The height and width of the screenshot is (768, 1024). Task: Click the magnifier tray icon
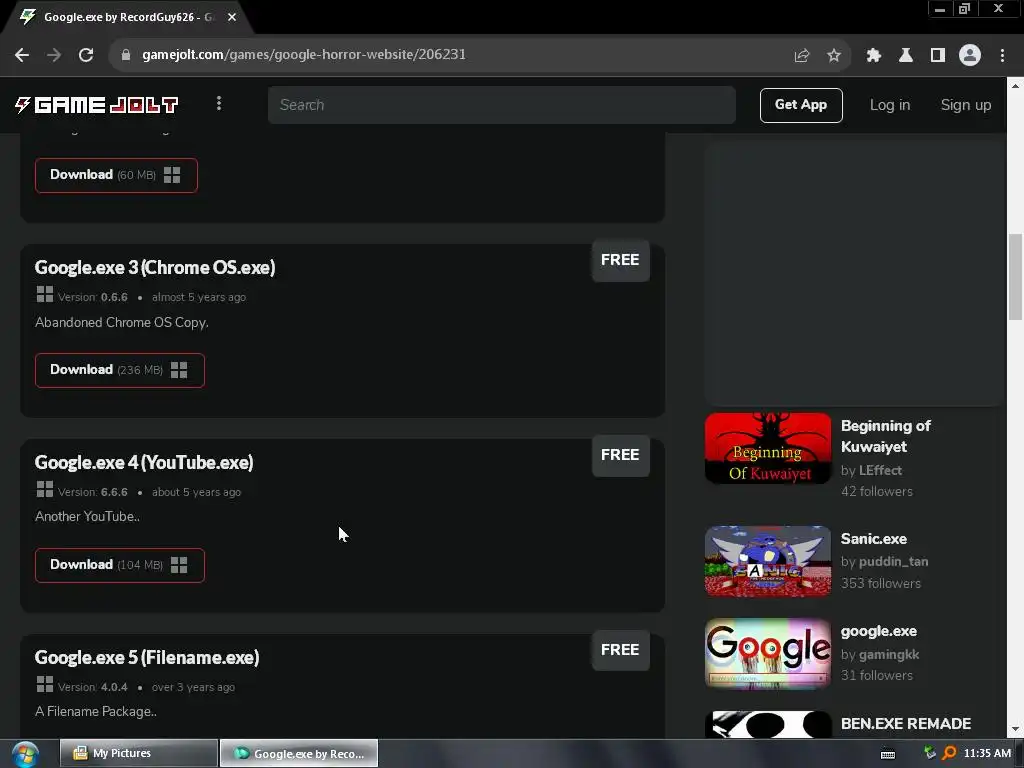click(x=950, y=754)
